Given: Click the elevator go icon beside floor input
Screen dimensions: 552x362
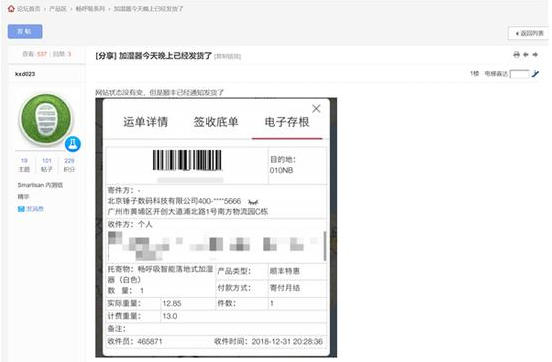Looking at the screenshot, I should click(535, 74).
